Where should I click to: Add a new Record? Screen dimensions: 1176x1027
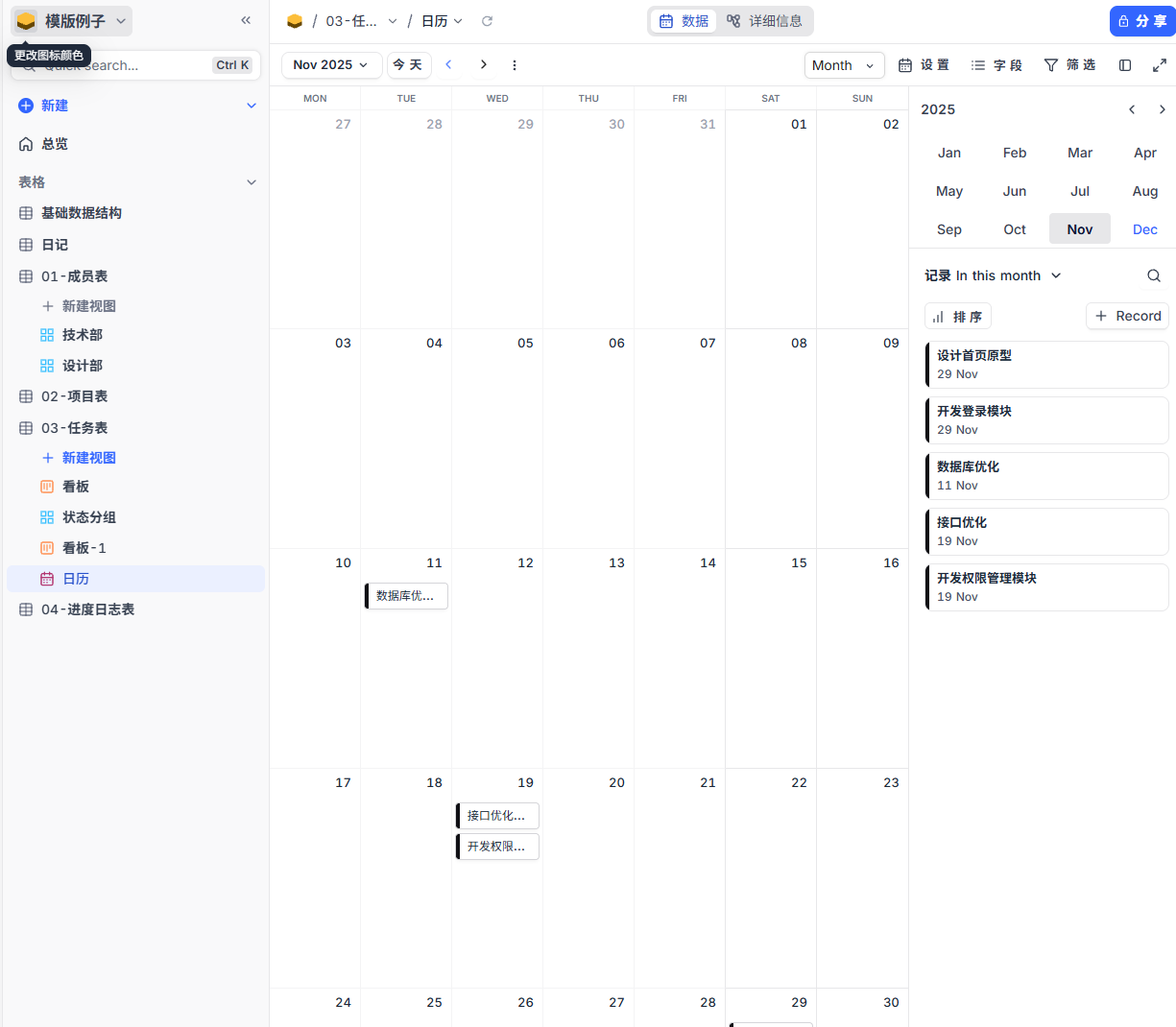[1127, 316]
